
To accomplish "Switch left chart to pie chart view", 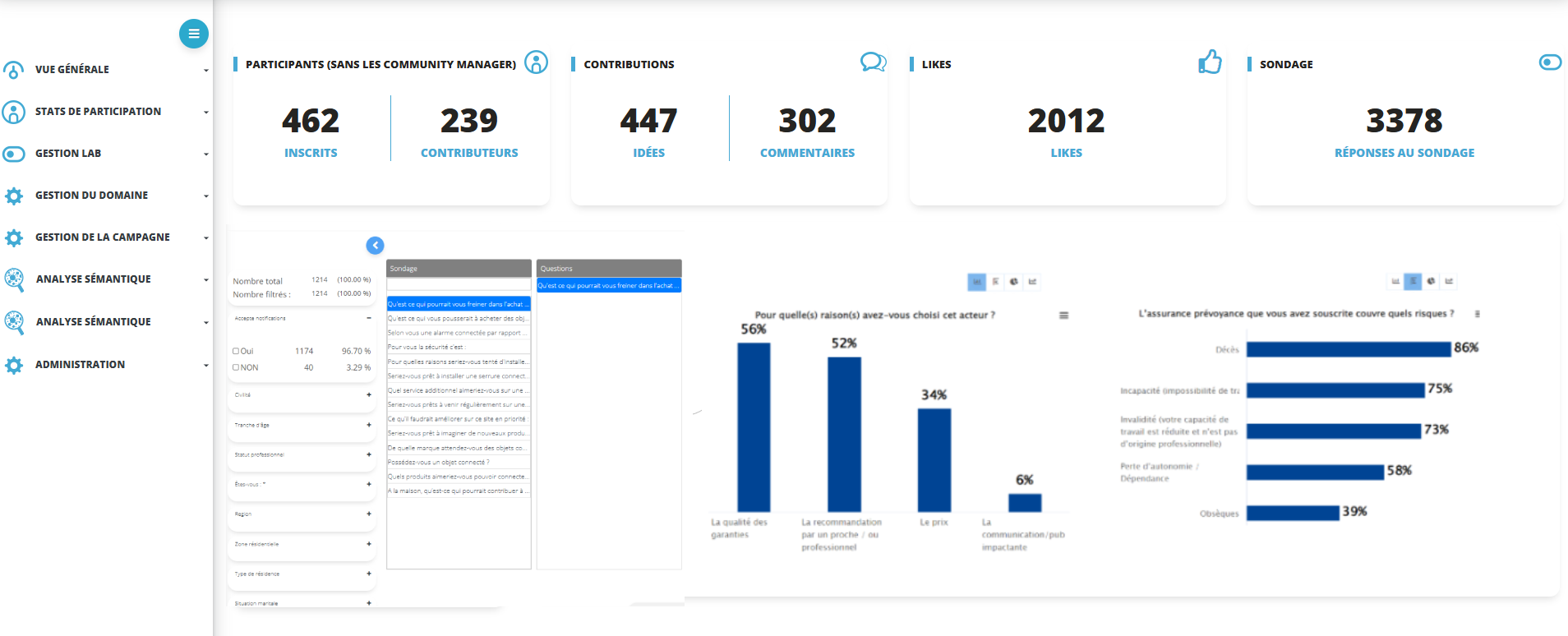I will coord(1014,282).
